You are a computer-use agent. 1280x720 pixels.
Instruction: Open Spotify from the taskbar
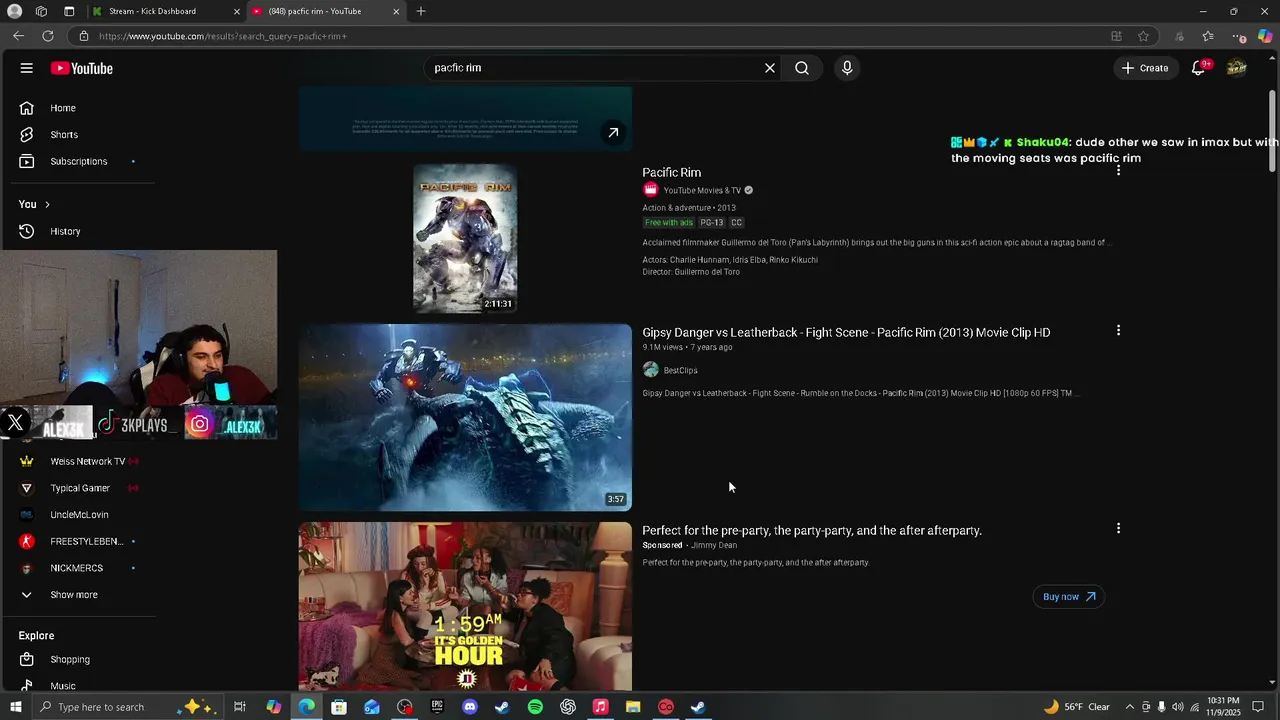(535, 707)
